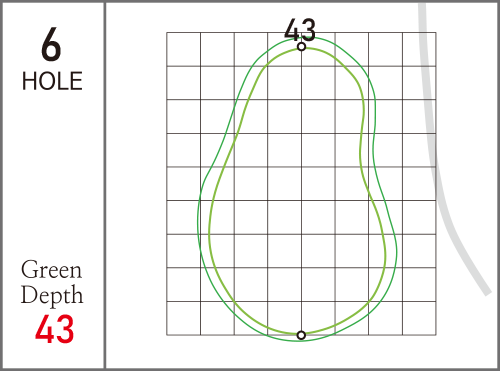
Task: Click the outer dark green outline at bottom
Action: [301, 341]
